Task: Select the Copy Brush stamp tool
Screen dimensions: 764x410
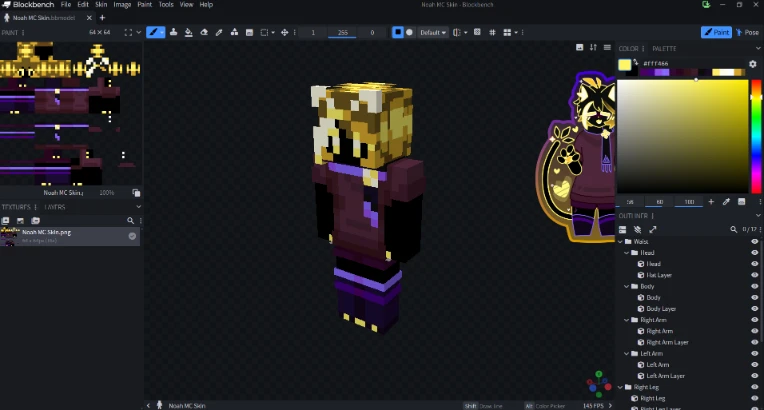Action: coord(173,33)
